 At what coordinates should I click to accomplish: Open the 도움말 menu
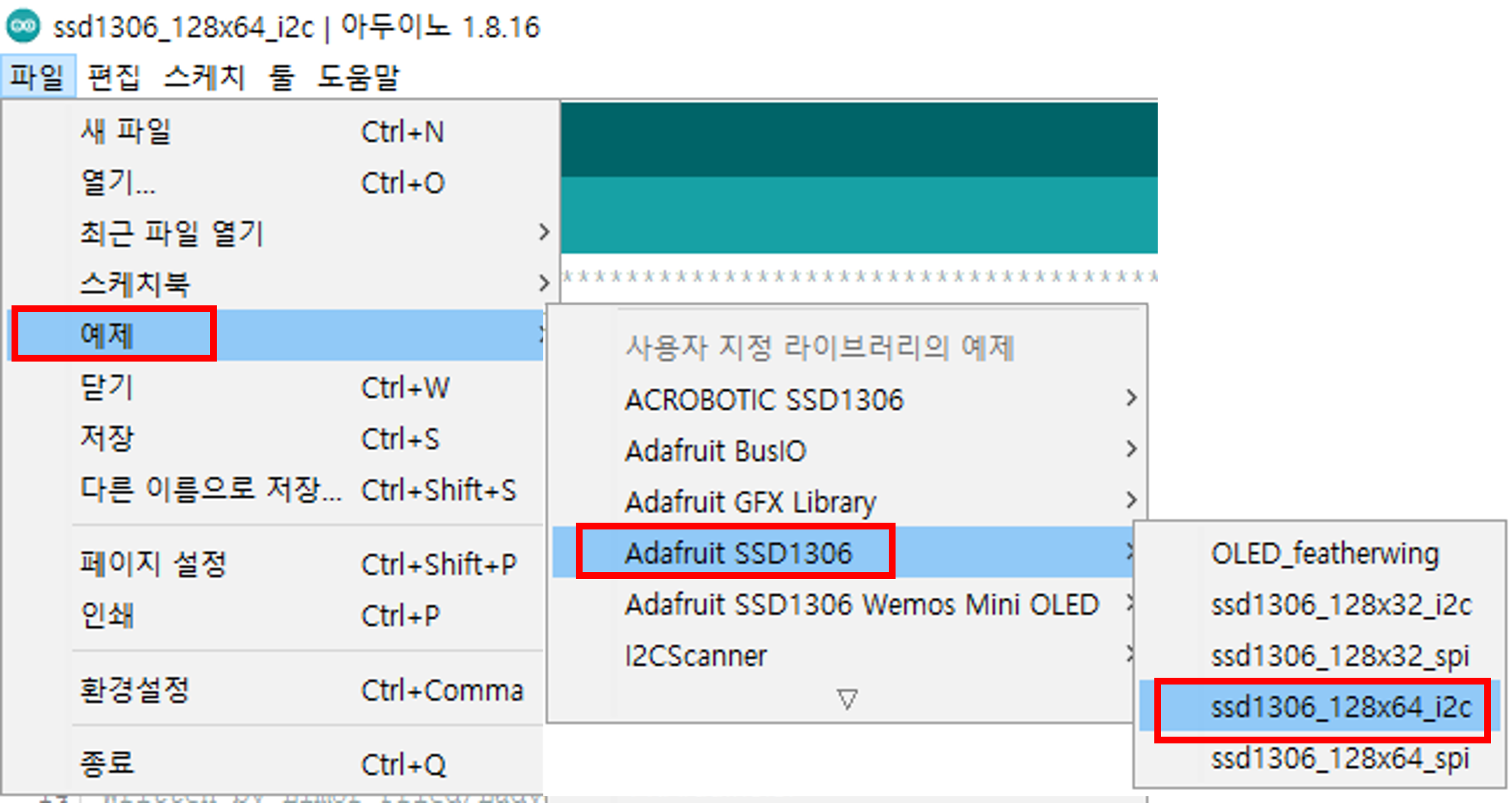point(358,77)
